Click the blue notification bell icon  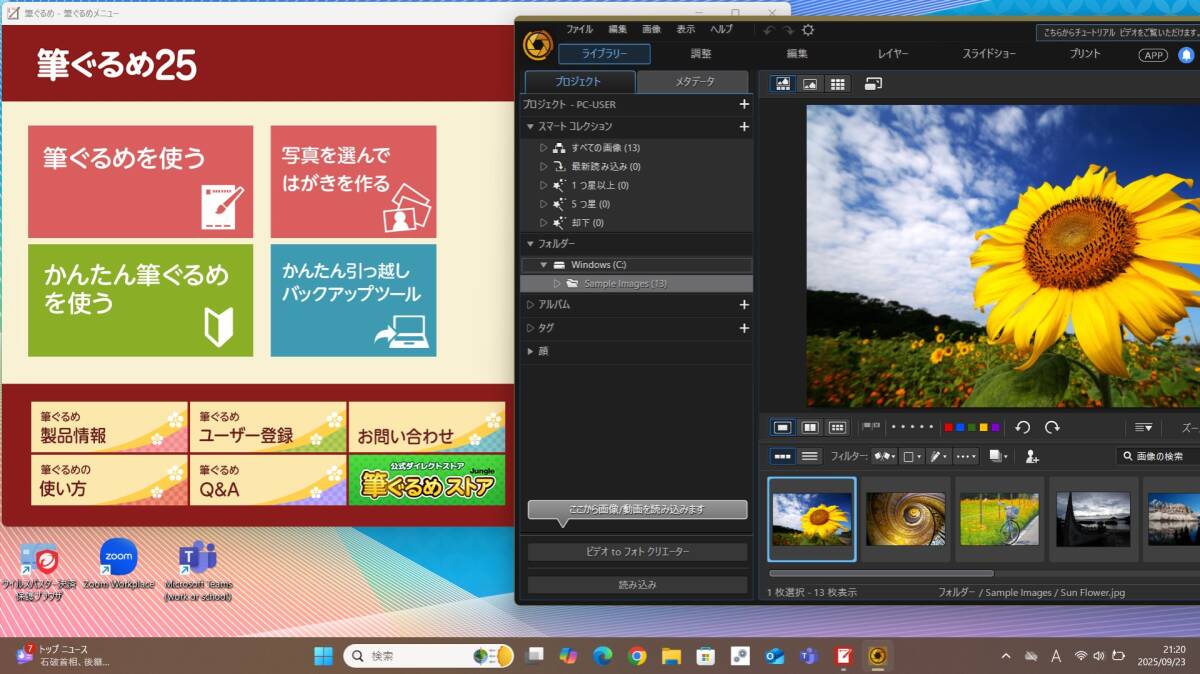(x=1186, y=55)
